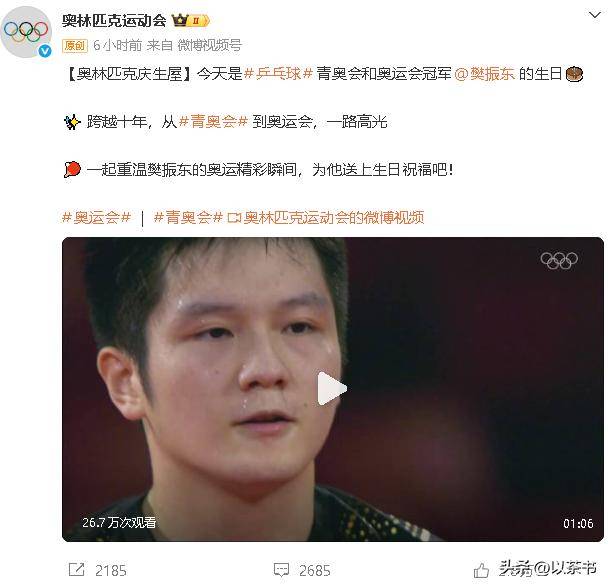Click the repost icon showing 2185
The image size is (610, 588).
point(77,570)
